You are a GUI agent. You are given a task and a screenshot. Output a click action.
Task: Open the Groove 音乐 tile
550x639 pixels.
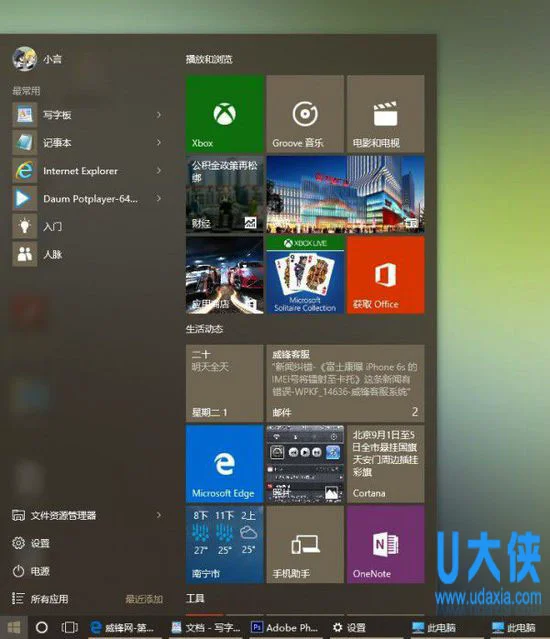pos(305,114)
